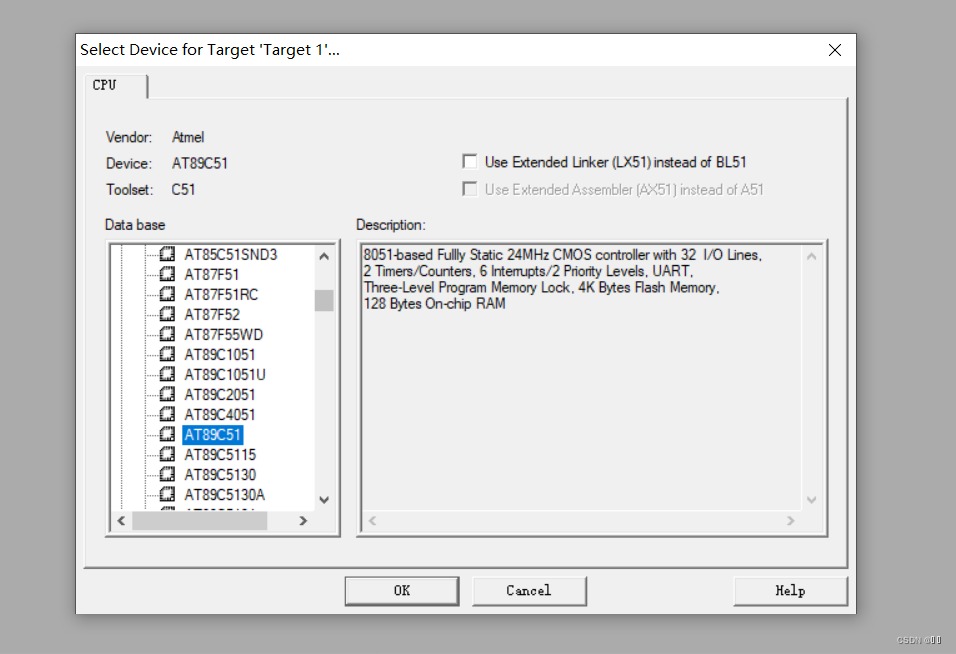Click the chip icon beside AT87F51
This screenshot has height=654, width=956.
coord(167,274)
